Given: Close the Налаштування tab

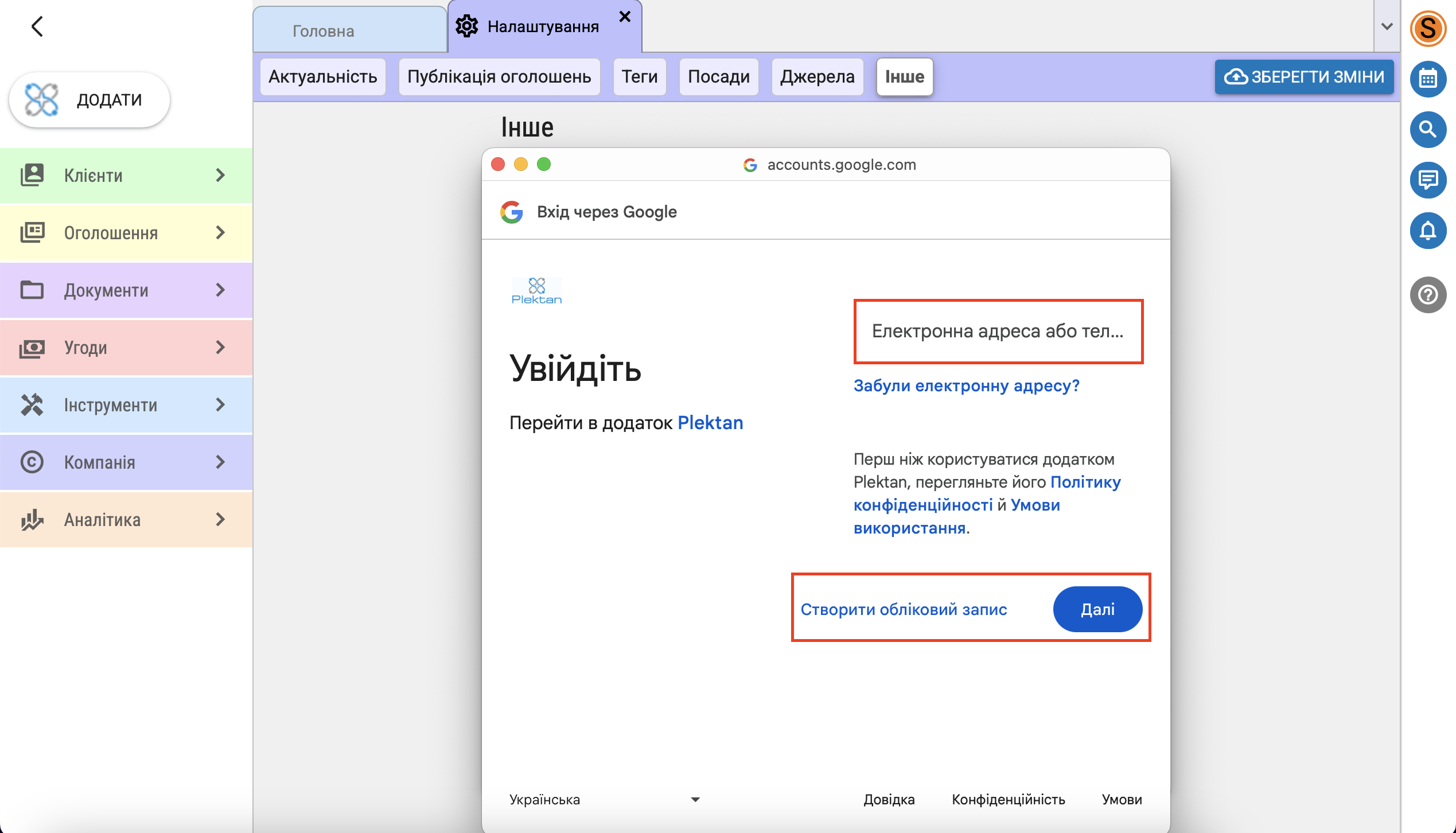Looking at the screenshot, I should tap(625, 17).
